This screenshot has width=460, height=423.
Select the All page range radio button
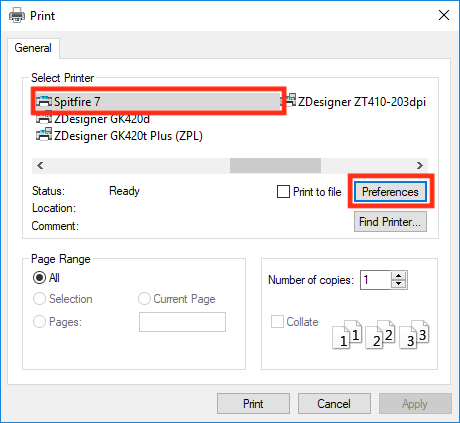point(39,278)
